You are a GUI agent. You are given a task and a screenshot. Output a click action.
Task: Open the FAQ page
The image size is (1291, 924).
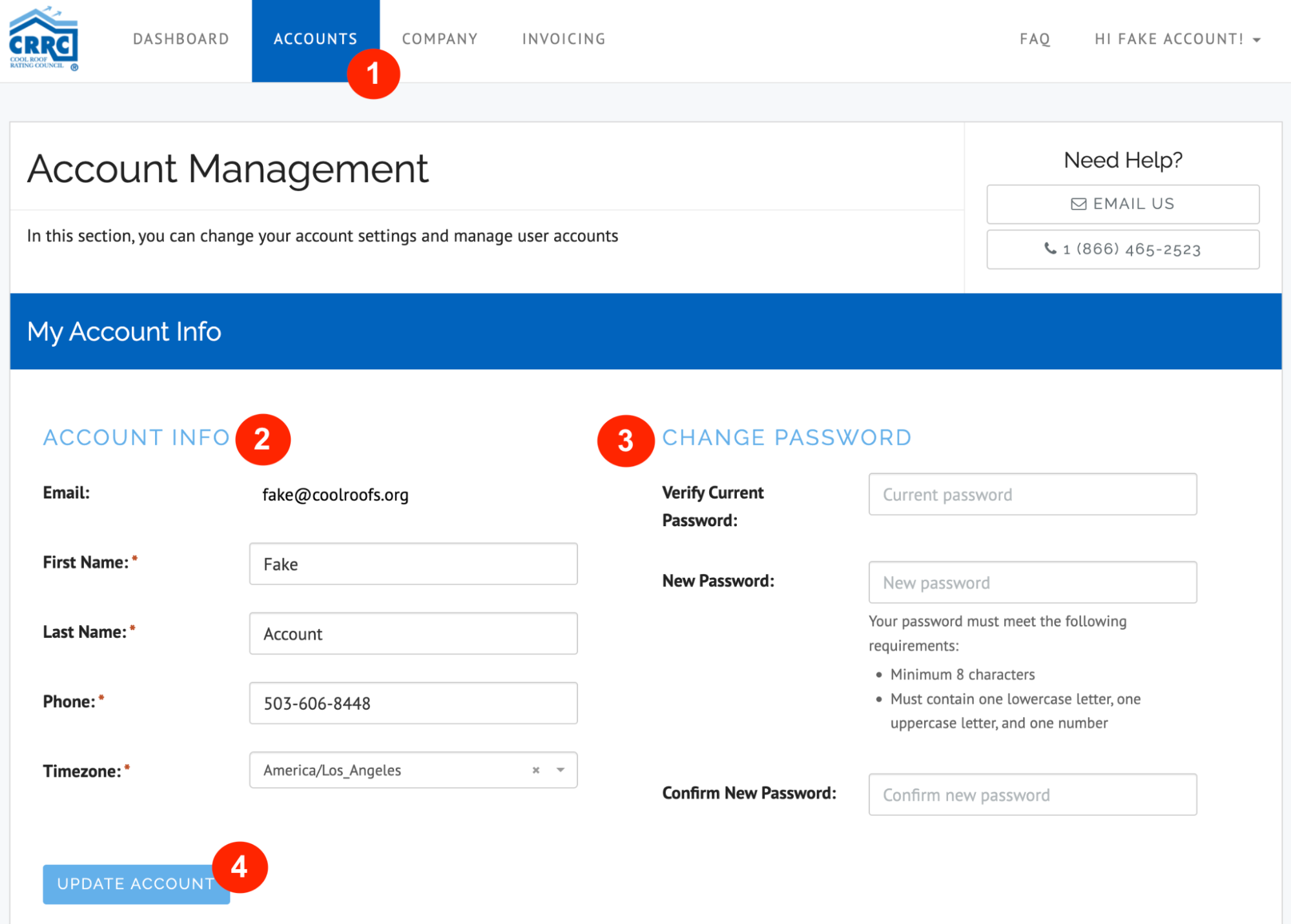(x=1034, y=39)
